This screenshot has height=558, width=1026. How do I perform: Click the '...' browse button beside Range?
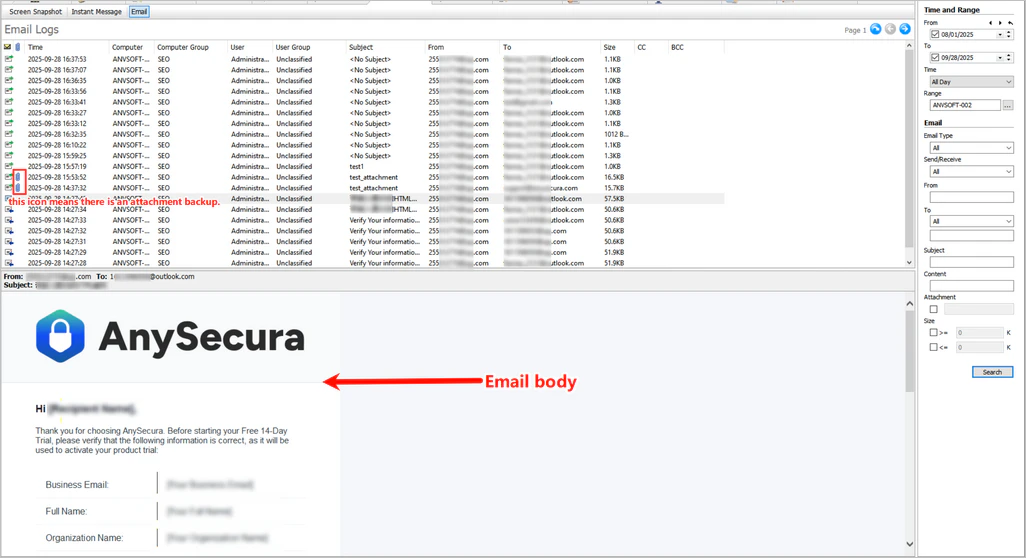pos(1008,105)
